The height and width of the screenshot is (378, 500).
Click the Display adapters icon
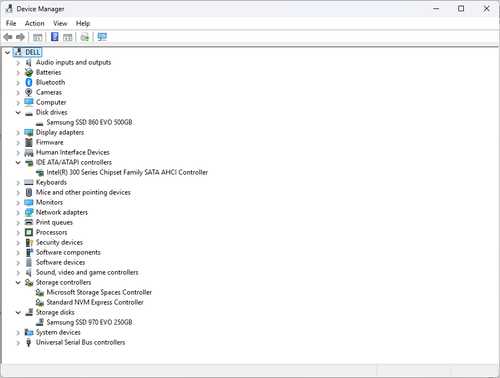[x=29, y=133]
